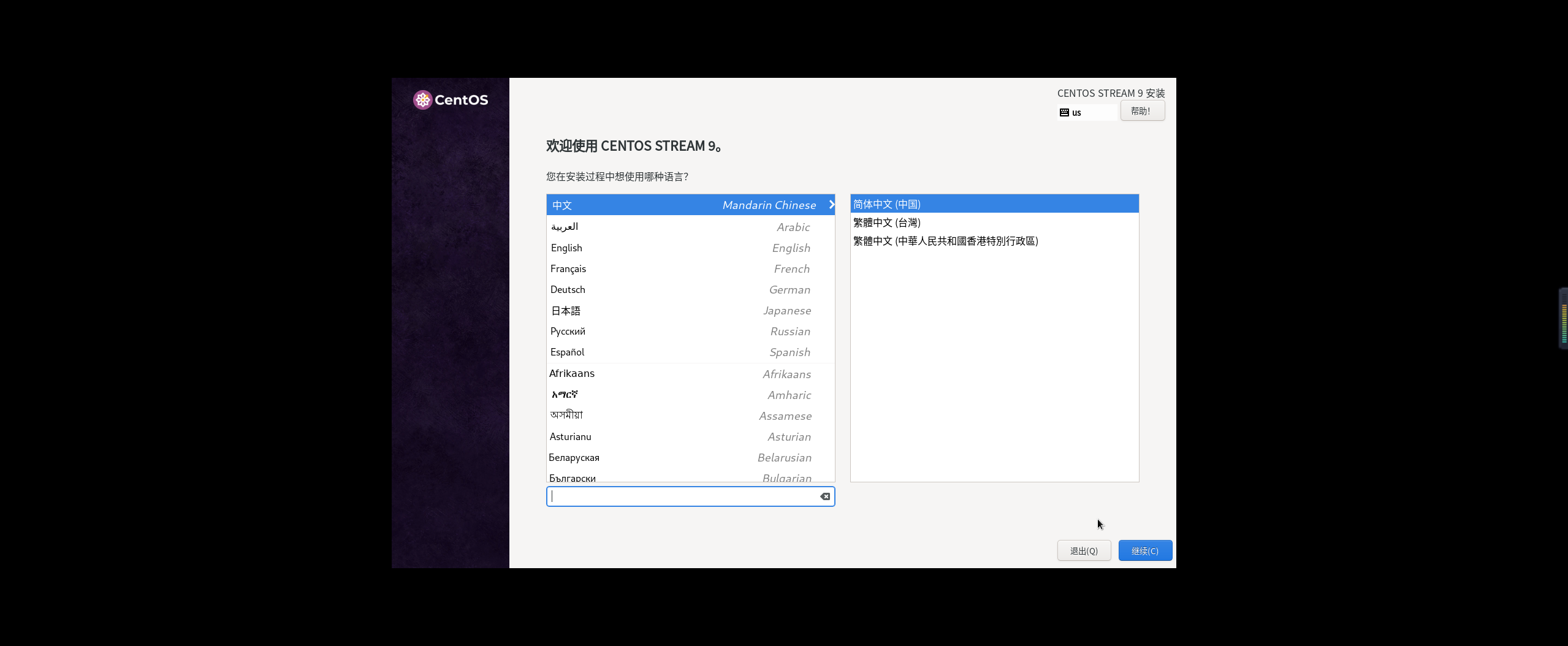Select the Български Bulgarian row
Screen dimensions: 1568x646
pyautogui.click(x=690, y=476)
